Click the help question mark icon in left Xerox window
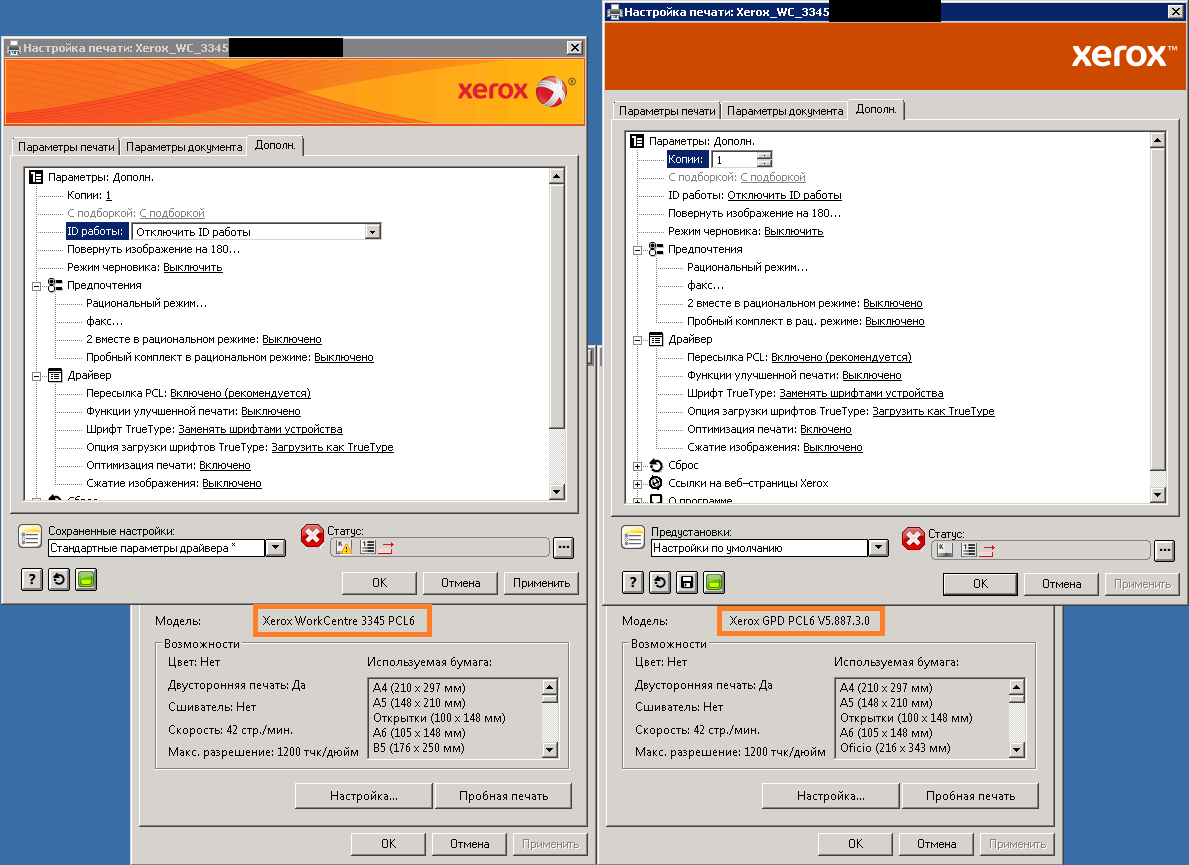This screenshot has width=1189, height=865. pyautogui.click(x=31, y=580)
